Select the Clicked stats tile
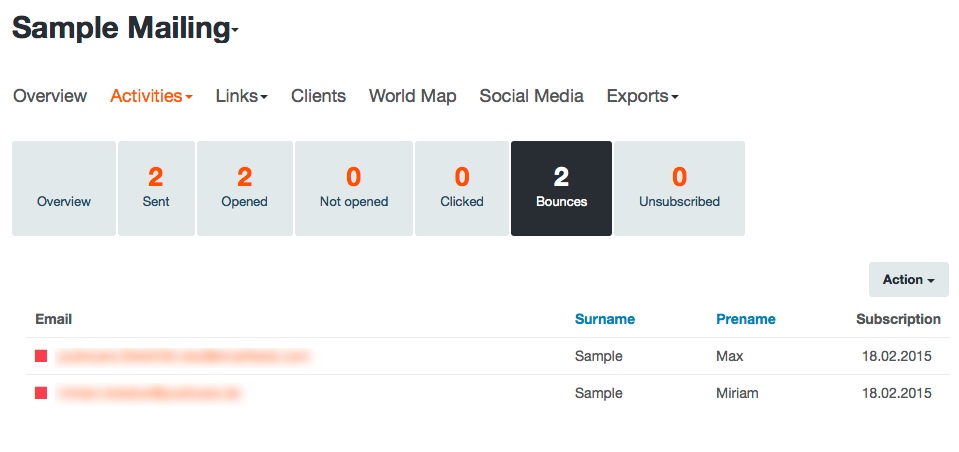The height and width of the screenshot is (452, 959). click(x=462, y=188)
